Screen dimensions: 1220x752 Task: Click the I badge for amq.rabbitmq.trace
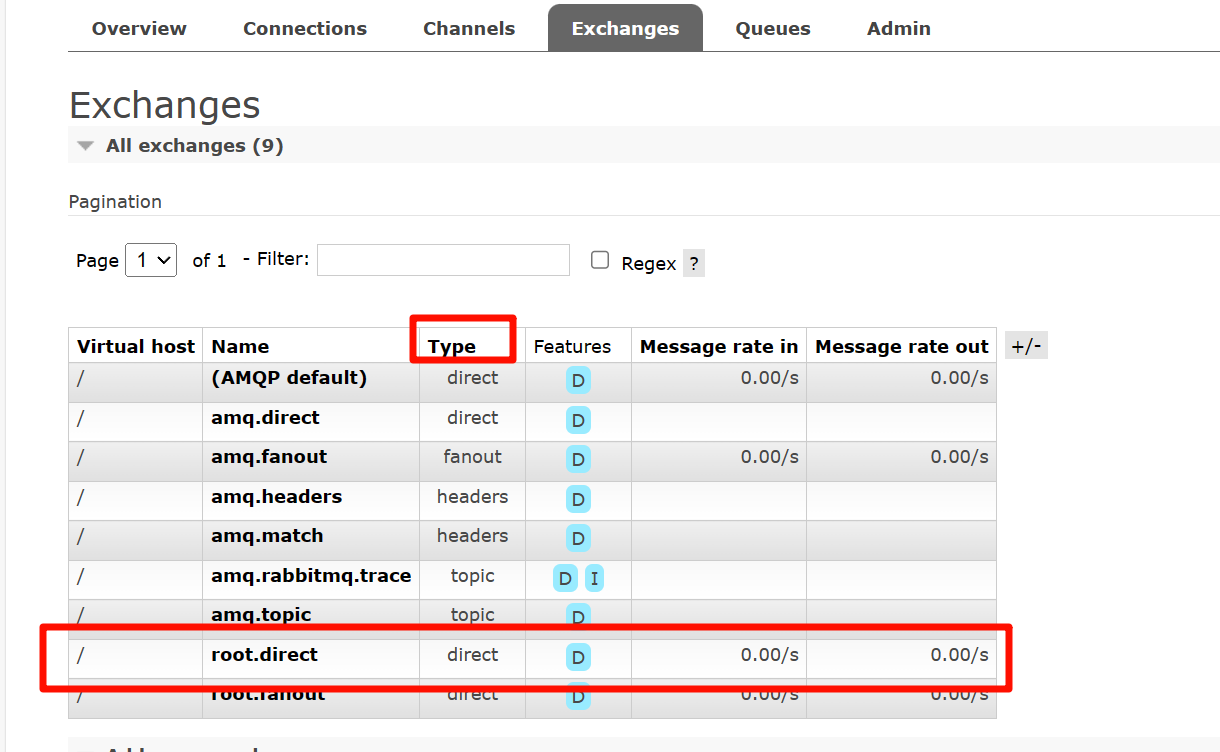(594, 578)
